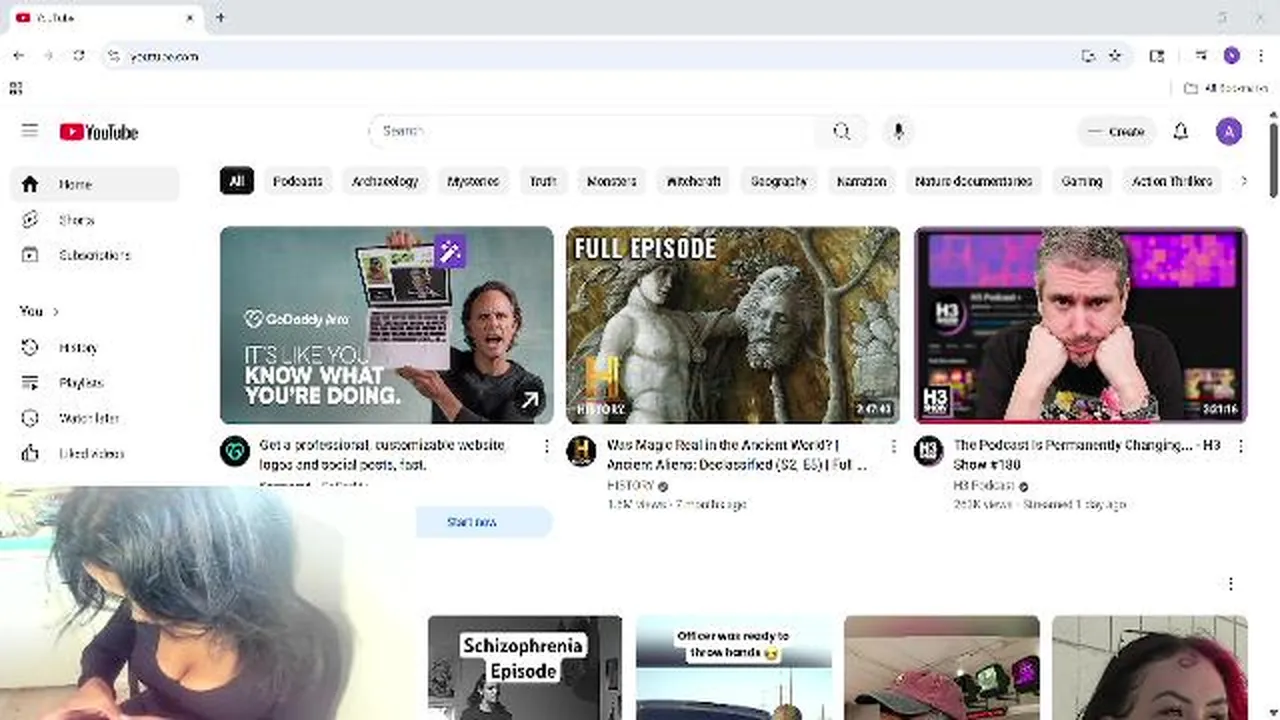The image size is (1280, 720).
Task: Select the Nature documentaries chip
Action: (973, 181)
